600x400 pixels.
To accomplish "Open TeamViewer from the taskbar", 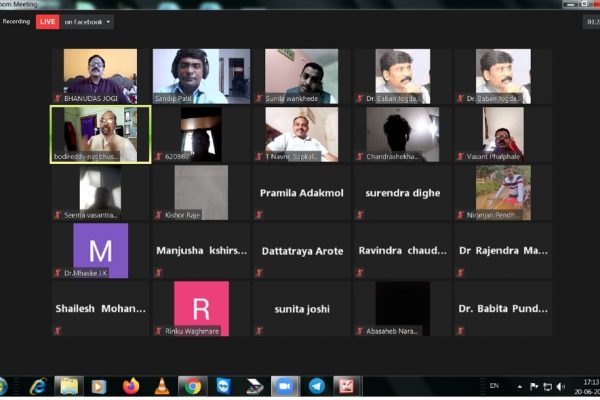I will (223, 386).
